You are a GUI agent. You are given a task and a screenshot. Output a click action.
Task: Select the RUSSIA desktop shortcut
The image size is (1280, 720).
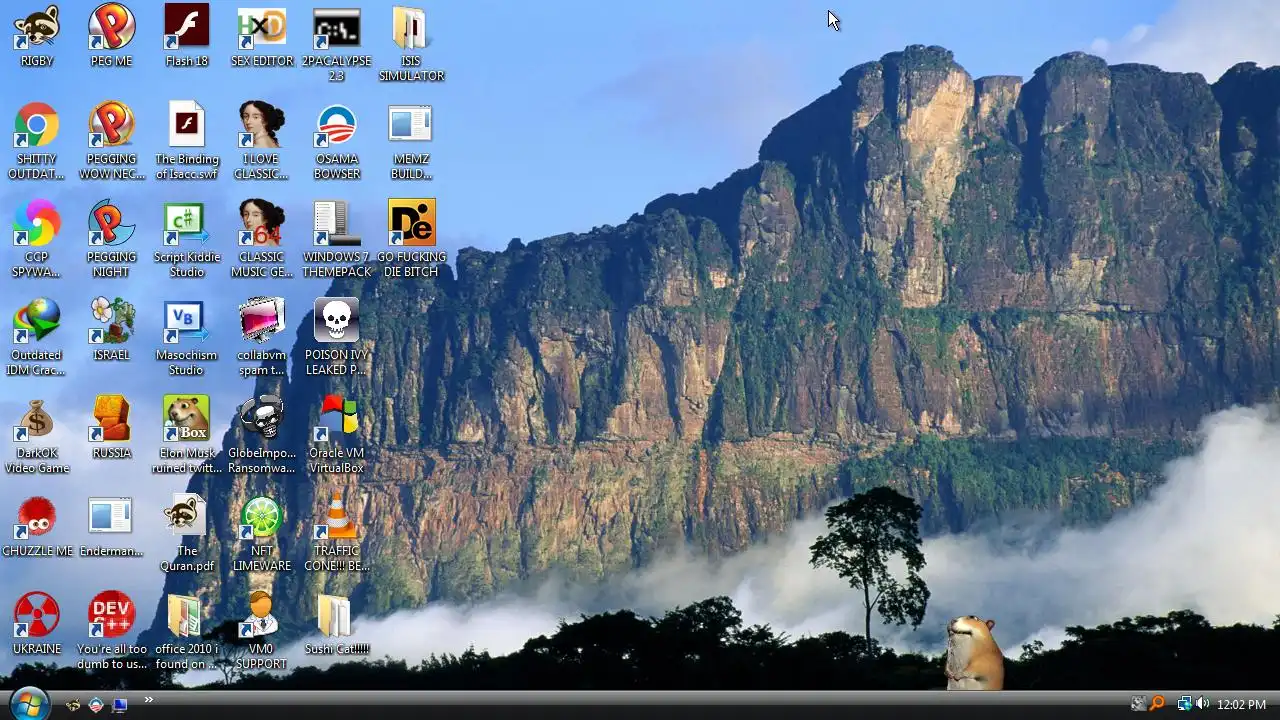tap(111, 419)
